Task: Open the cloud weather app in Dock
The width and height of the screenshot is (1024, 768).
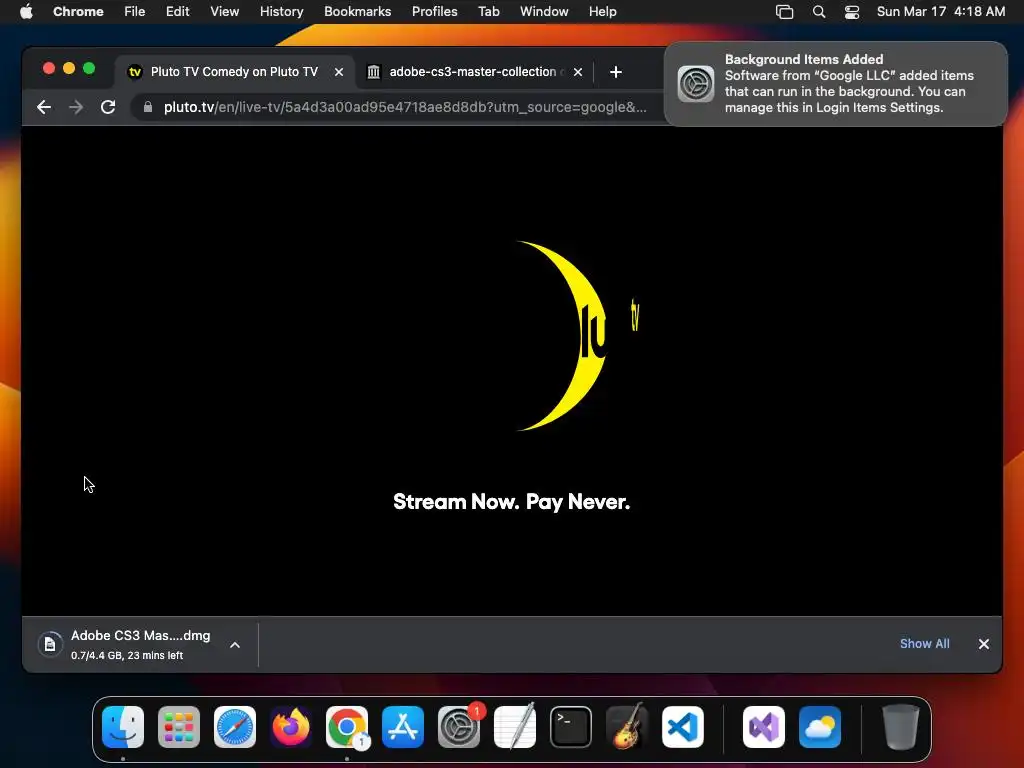Action: pos(820,727)
